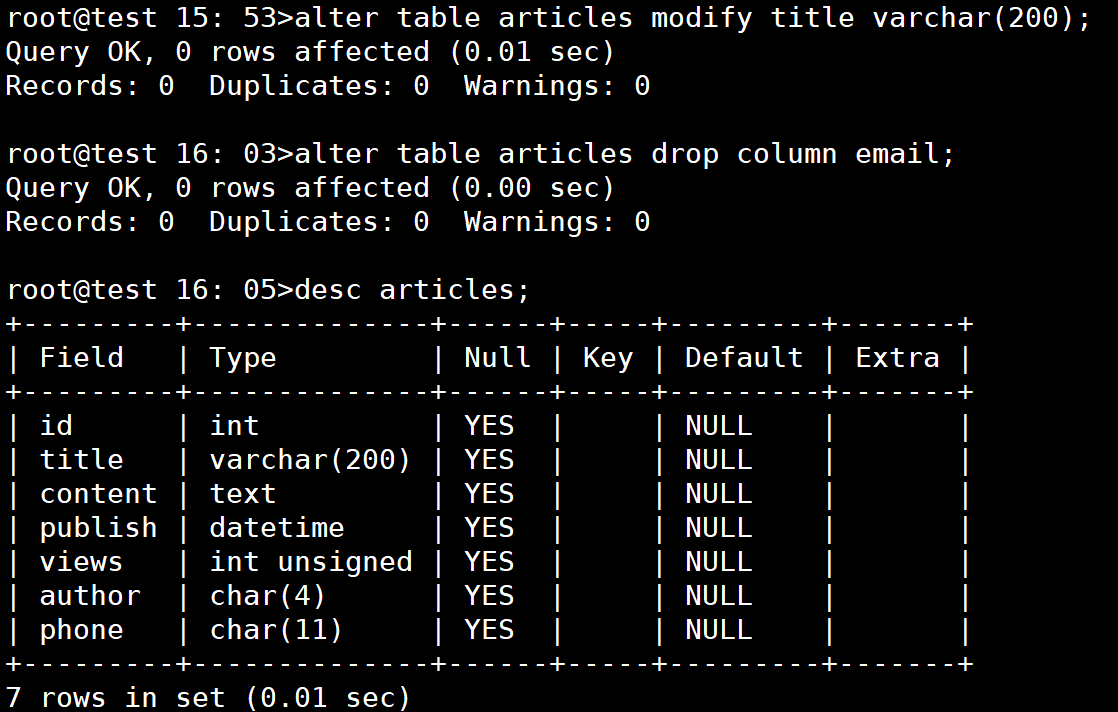Click the Type column header
1118x712 pixels.
(242, 358)
